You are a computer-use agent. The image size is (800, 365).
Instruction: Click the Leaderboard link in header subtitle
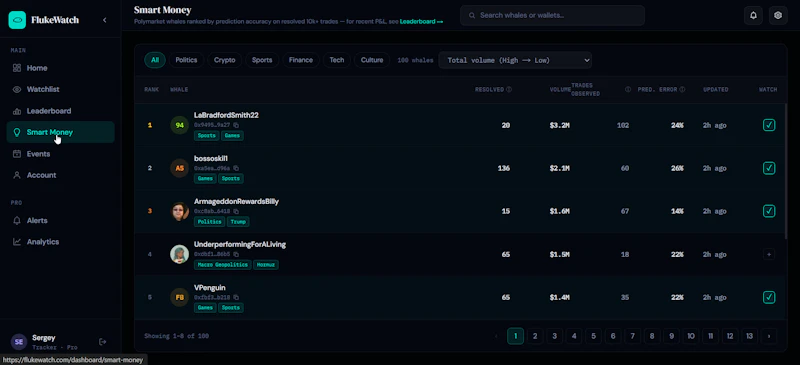[421, 21]
